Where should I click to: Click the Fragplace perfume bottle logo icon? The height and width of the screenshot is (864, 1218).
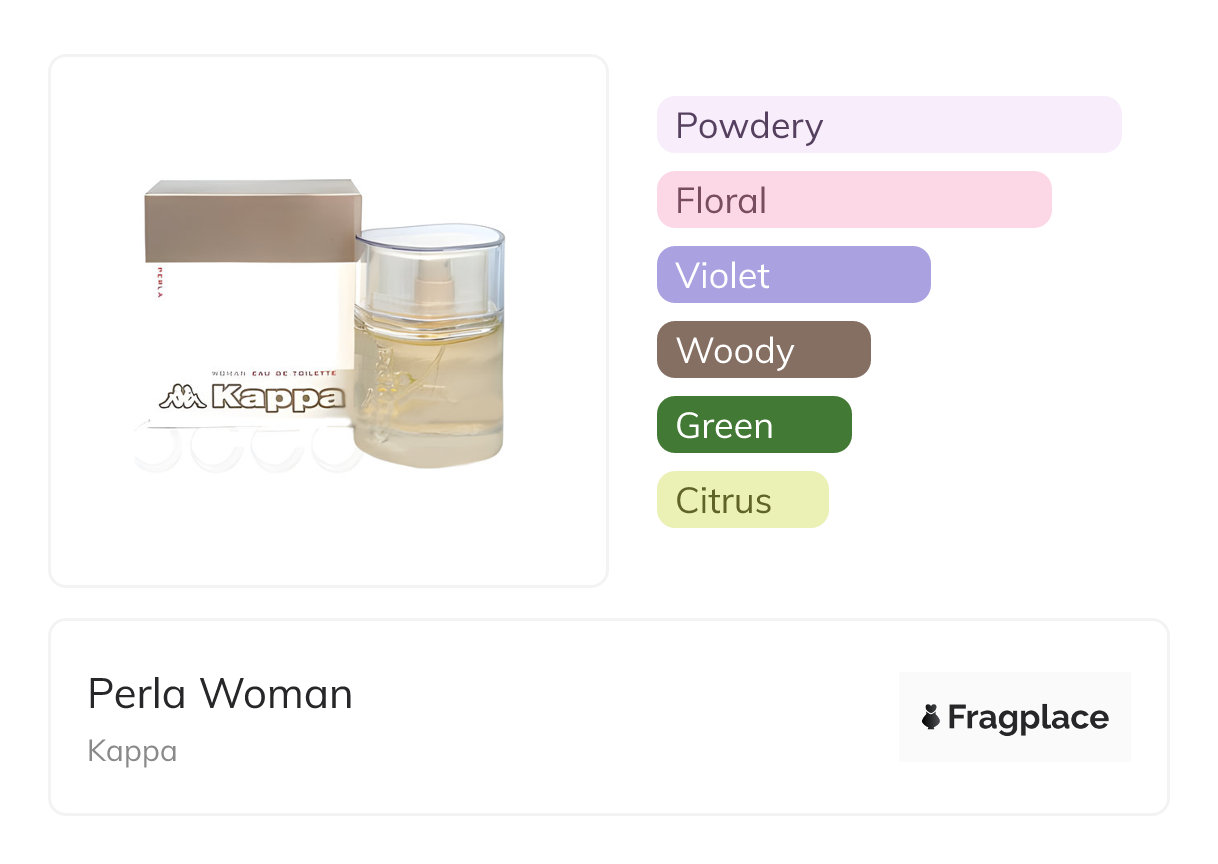(x=931, y=717)
